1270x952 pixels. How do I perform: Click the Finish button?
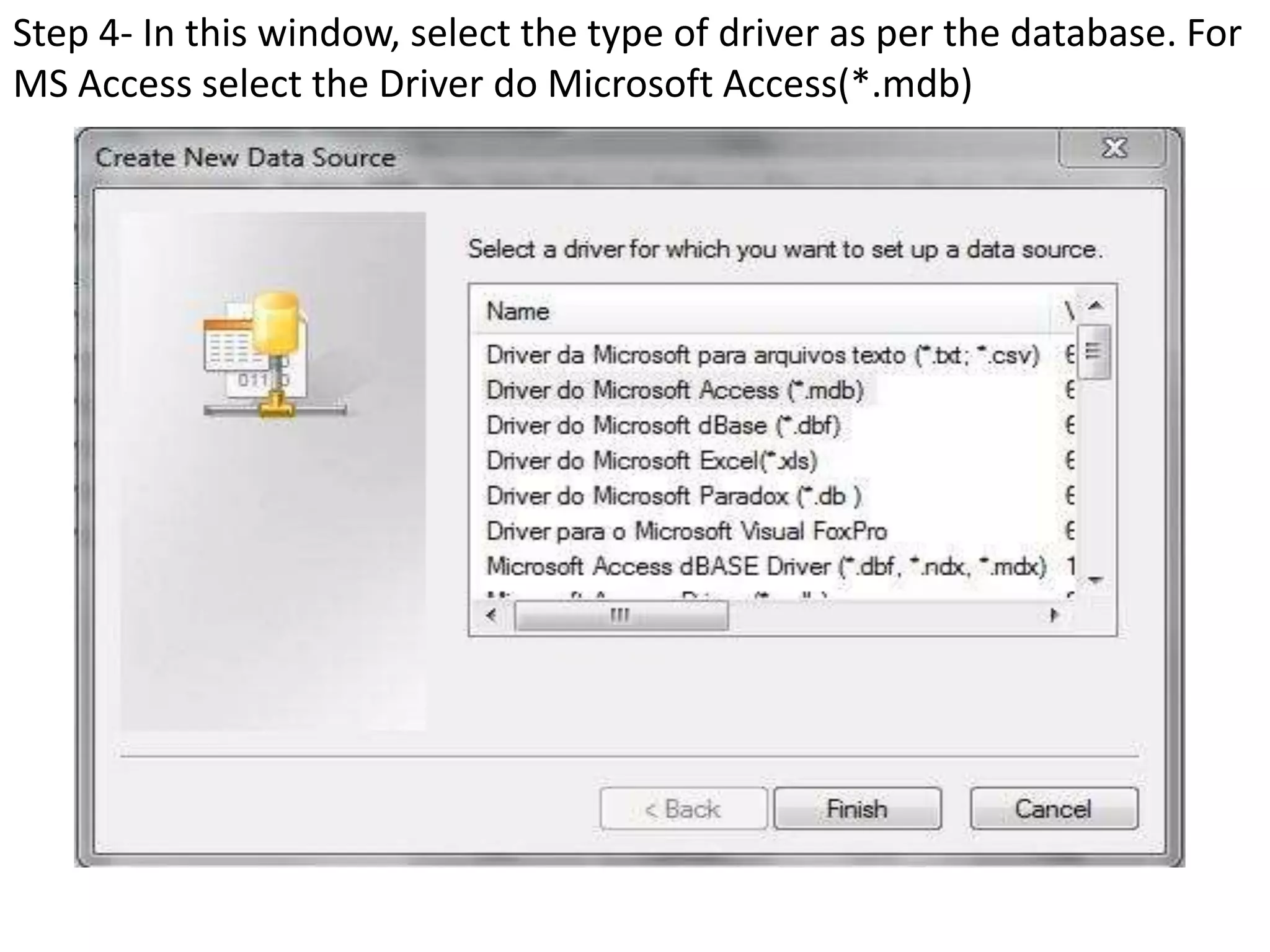857,809
